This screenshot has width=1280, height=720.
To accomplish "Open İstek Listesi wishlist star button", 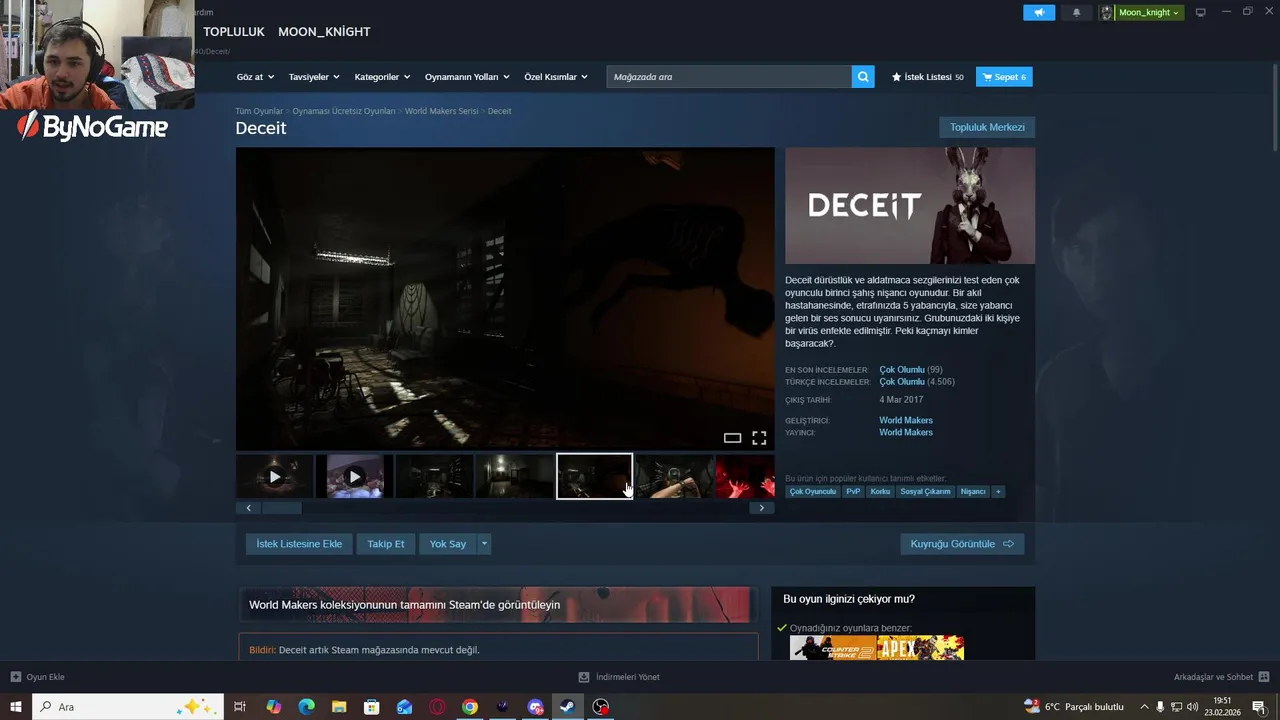I will [928, 77].
